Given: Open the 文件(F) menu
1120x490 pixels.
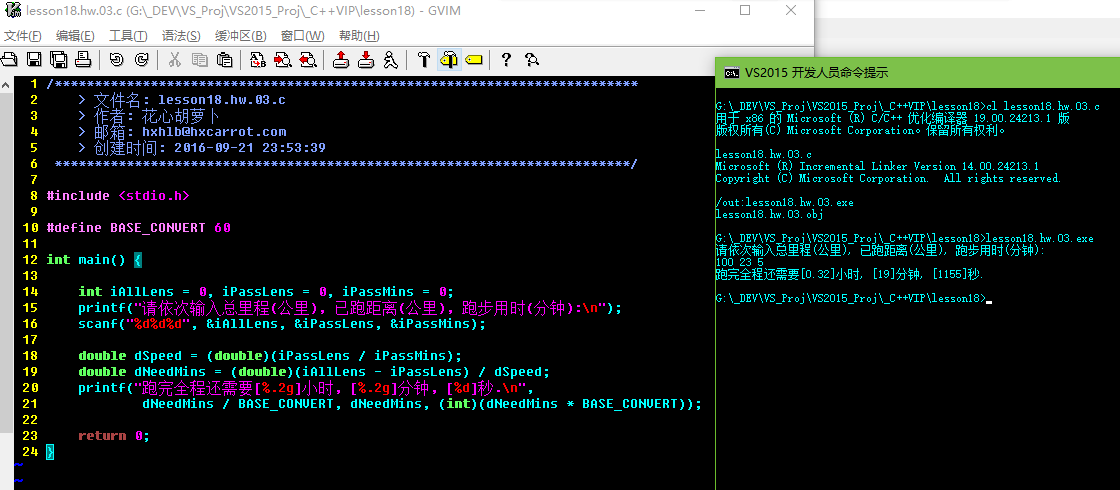Looking at the screenshot, I should coord(22,36).
